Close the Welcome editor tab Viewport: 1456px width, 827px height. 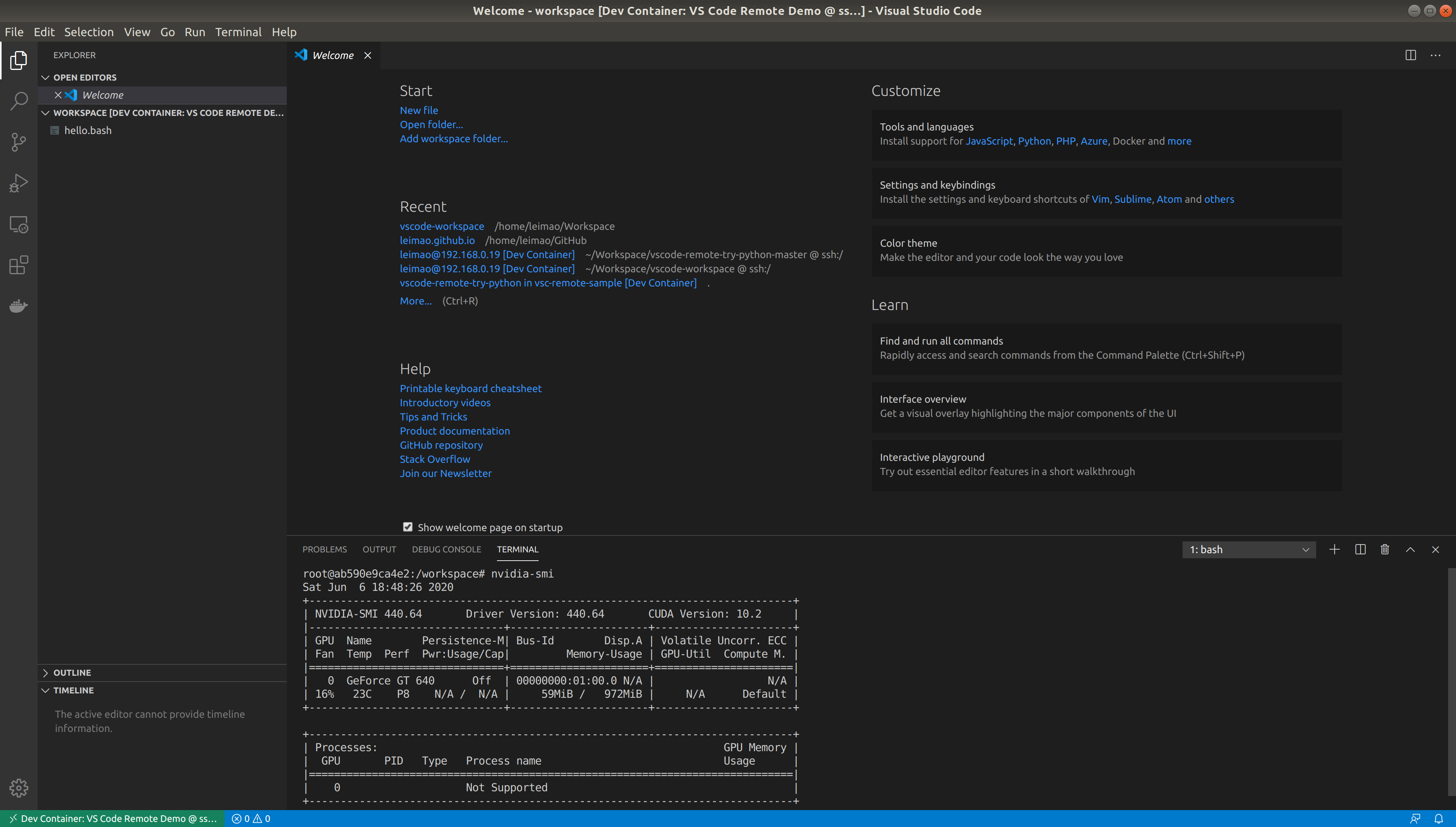click(367, 55)
